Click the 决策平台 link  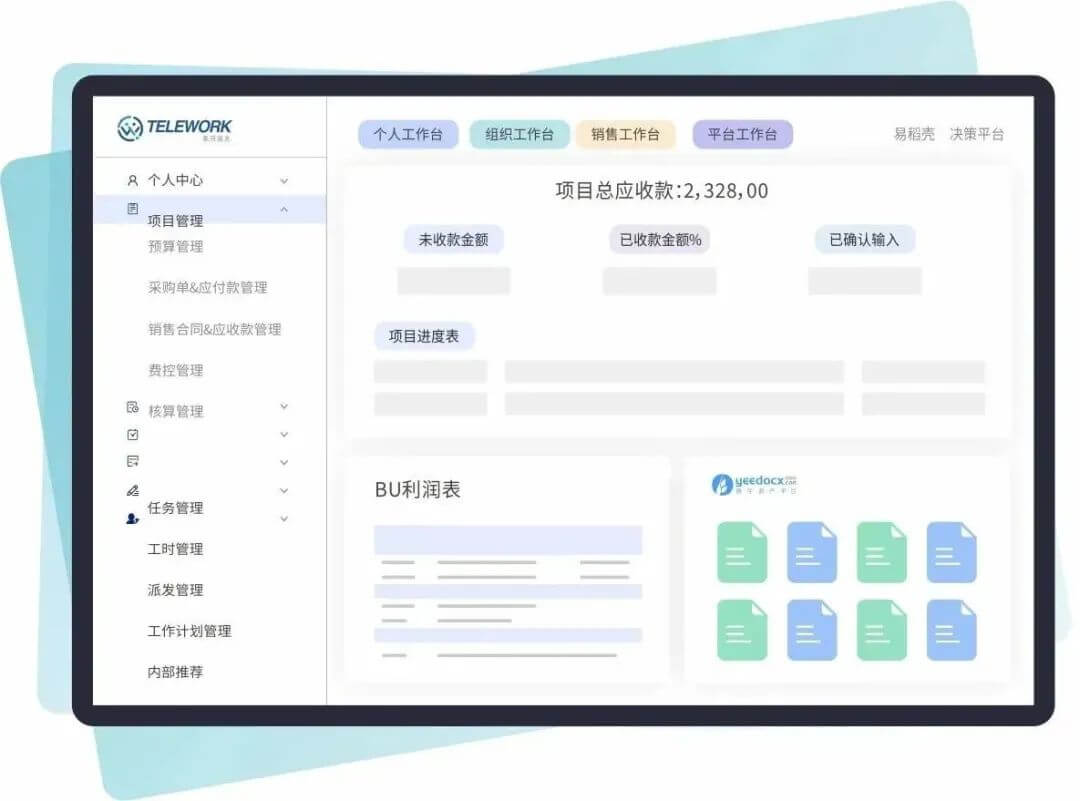coord(976,134)
